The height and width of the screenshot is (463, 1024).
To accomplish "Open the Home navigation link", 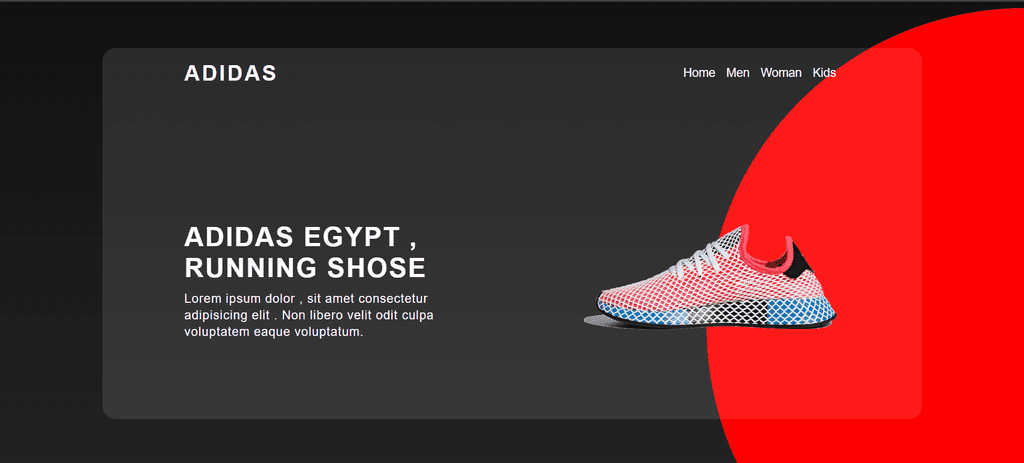I will point(699,72).
